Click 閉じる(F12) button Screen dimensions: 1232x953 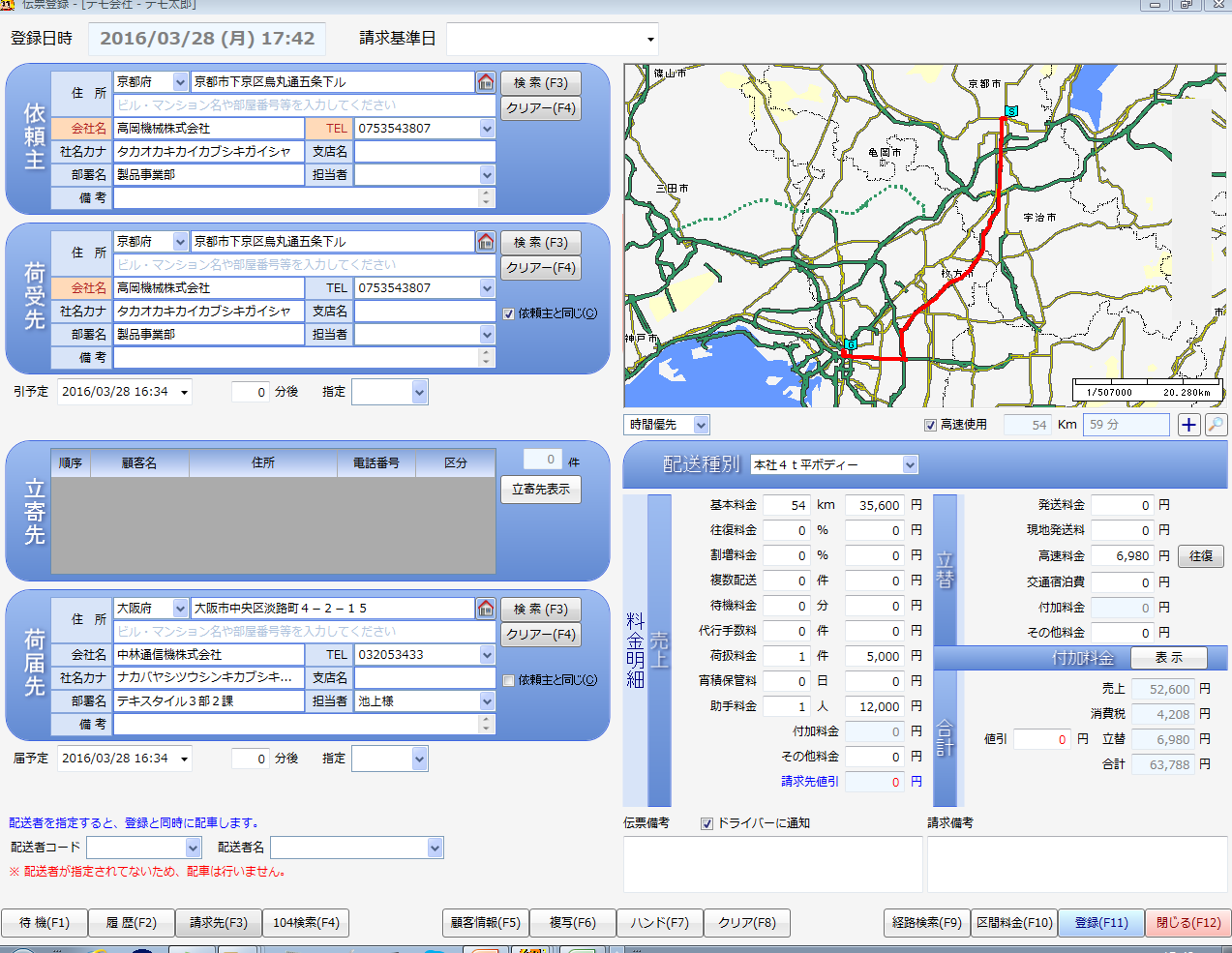coord(1188,923)
